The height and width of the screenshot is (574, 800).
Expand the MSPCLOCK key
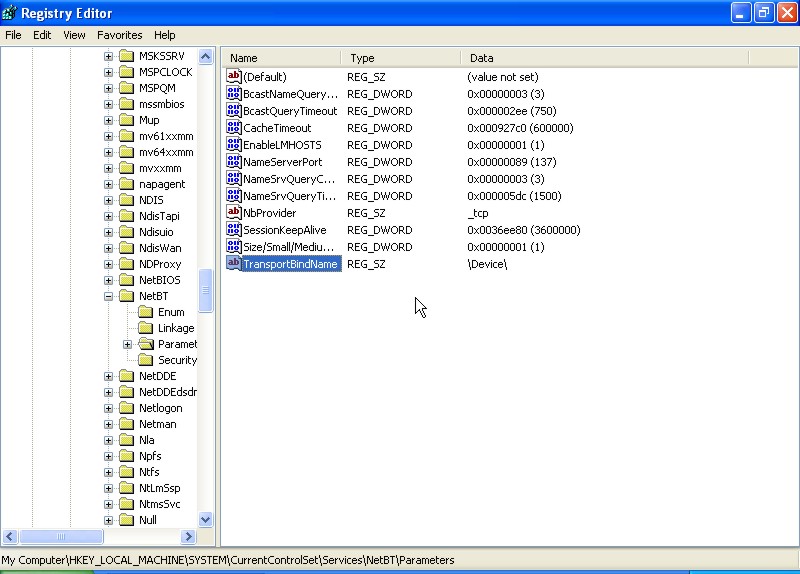point(108,72)
